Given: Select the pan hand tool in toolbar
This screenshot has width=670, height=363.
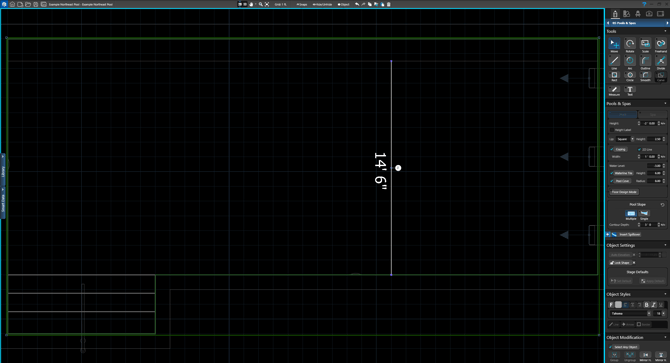Looking at the screenshot, I should point(251,4).
